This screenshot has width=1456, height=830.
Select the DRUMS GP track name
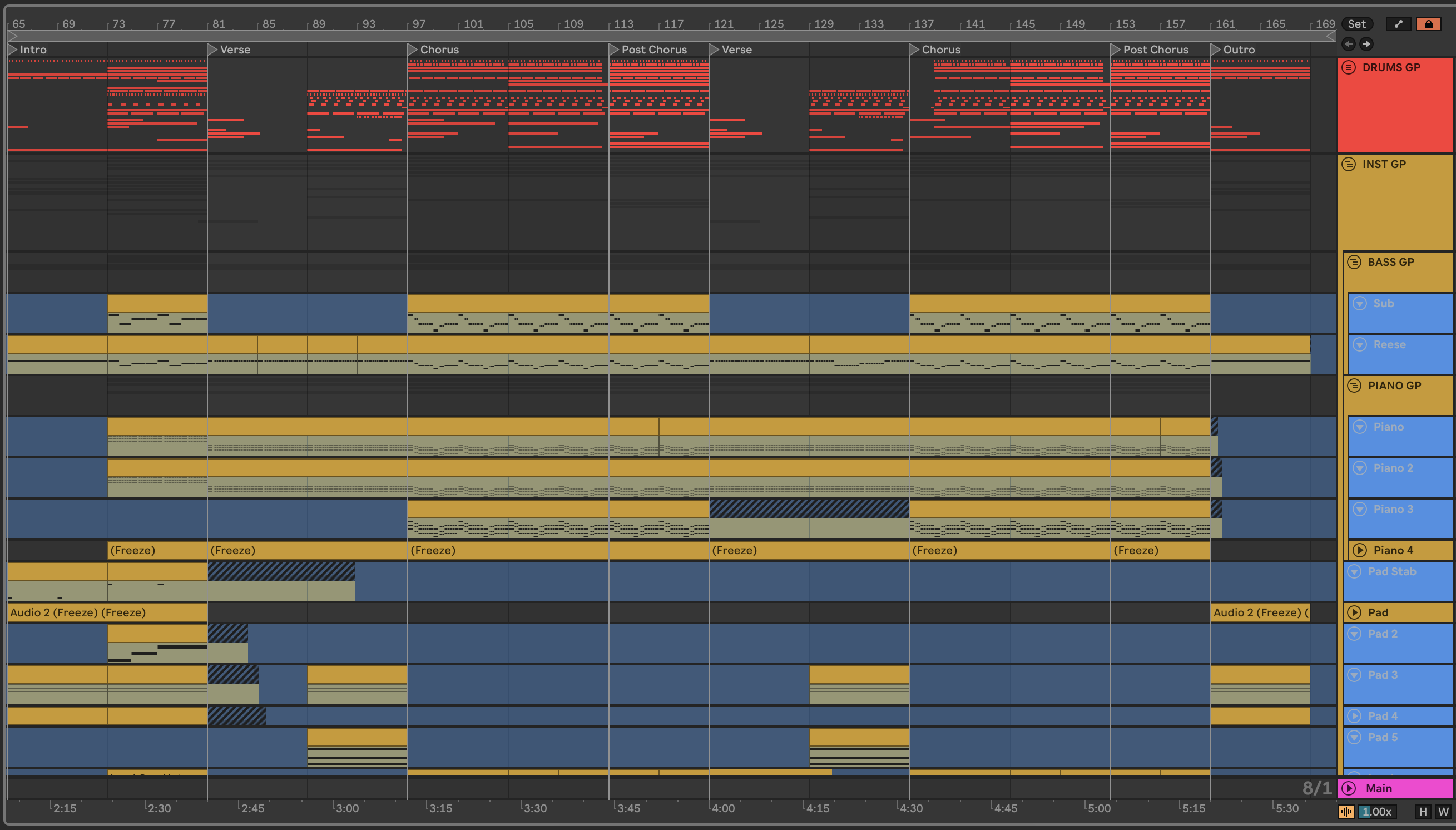click(1391, 67)
